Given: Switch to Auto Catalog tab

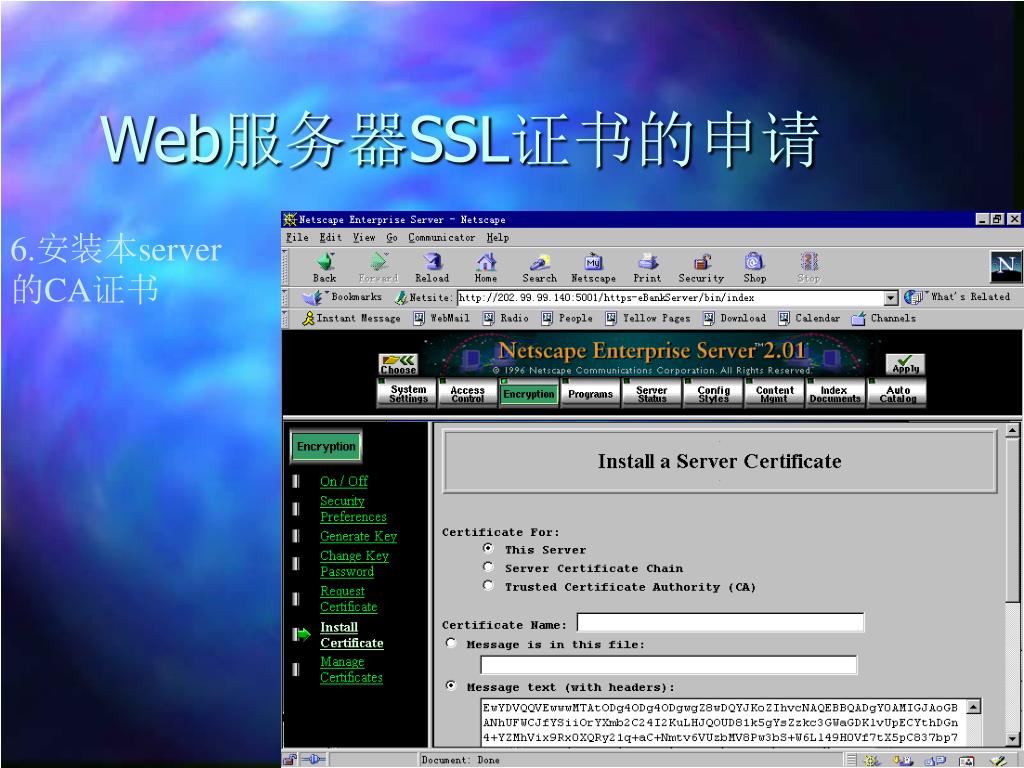Looking at the screenshot, I should pos(897,393).
